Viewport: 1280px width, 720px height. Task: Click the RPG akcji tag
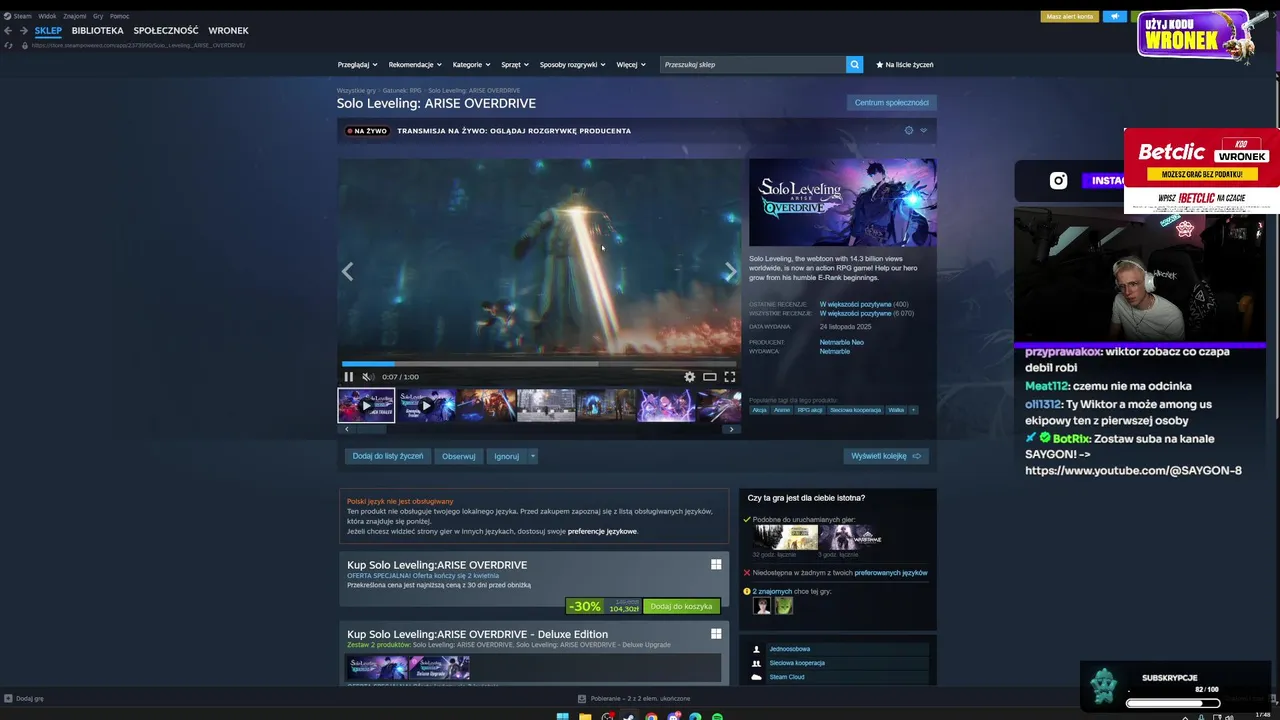810,410
